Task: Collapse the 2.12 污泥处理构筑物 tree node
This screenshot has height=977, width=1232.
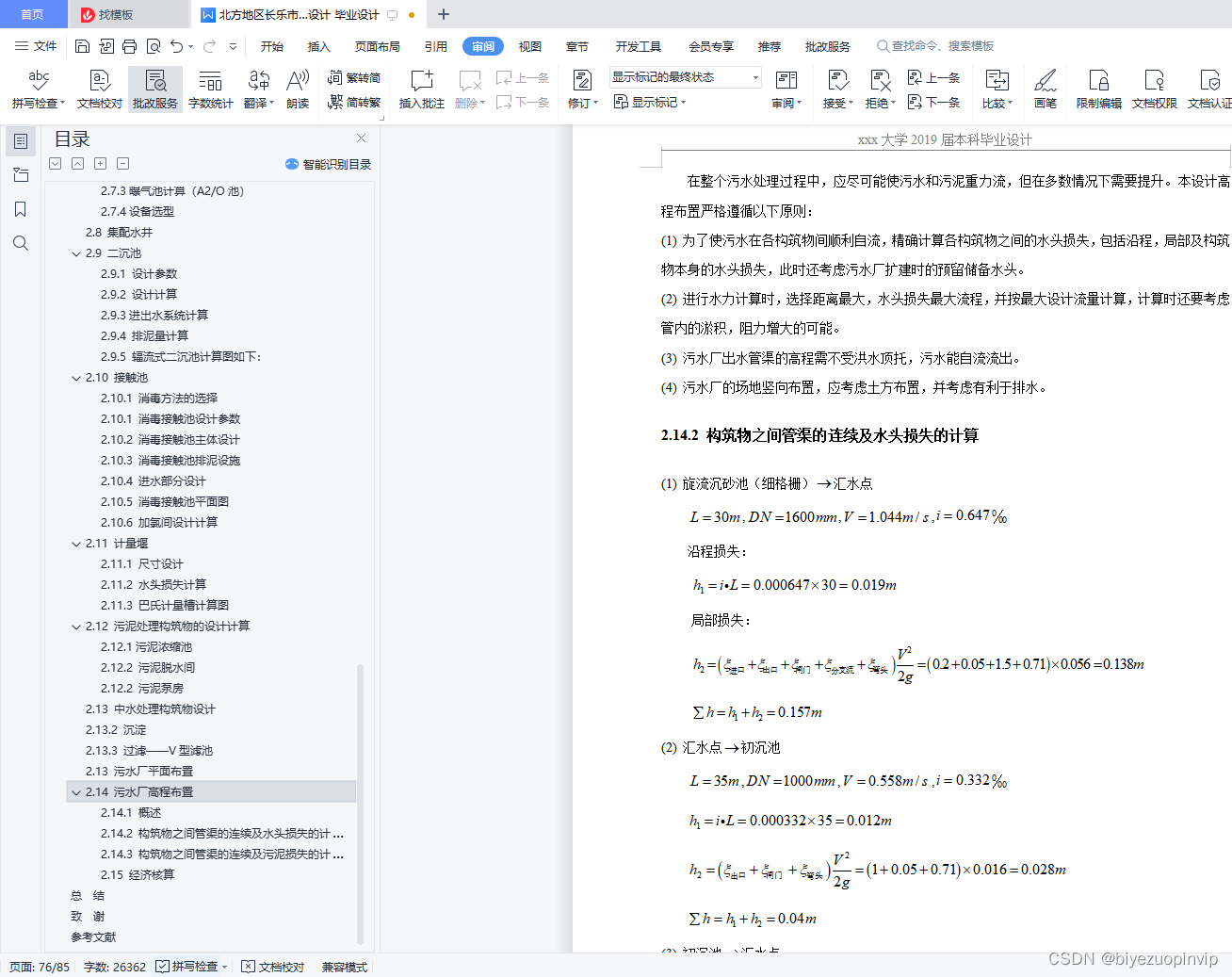Action: click(76, 627)
